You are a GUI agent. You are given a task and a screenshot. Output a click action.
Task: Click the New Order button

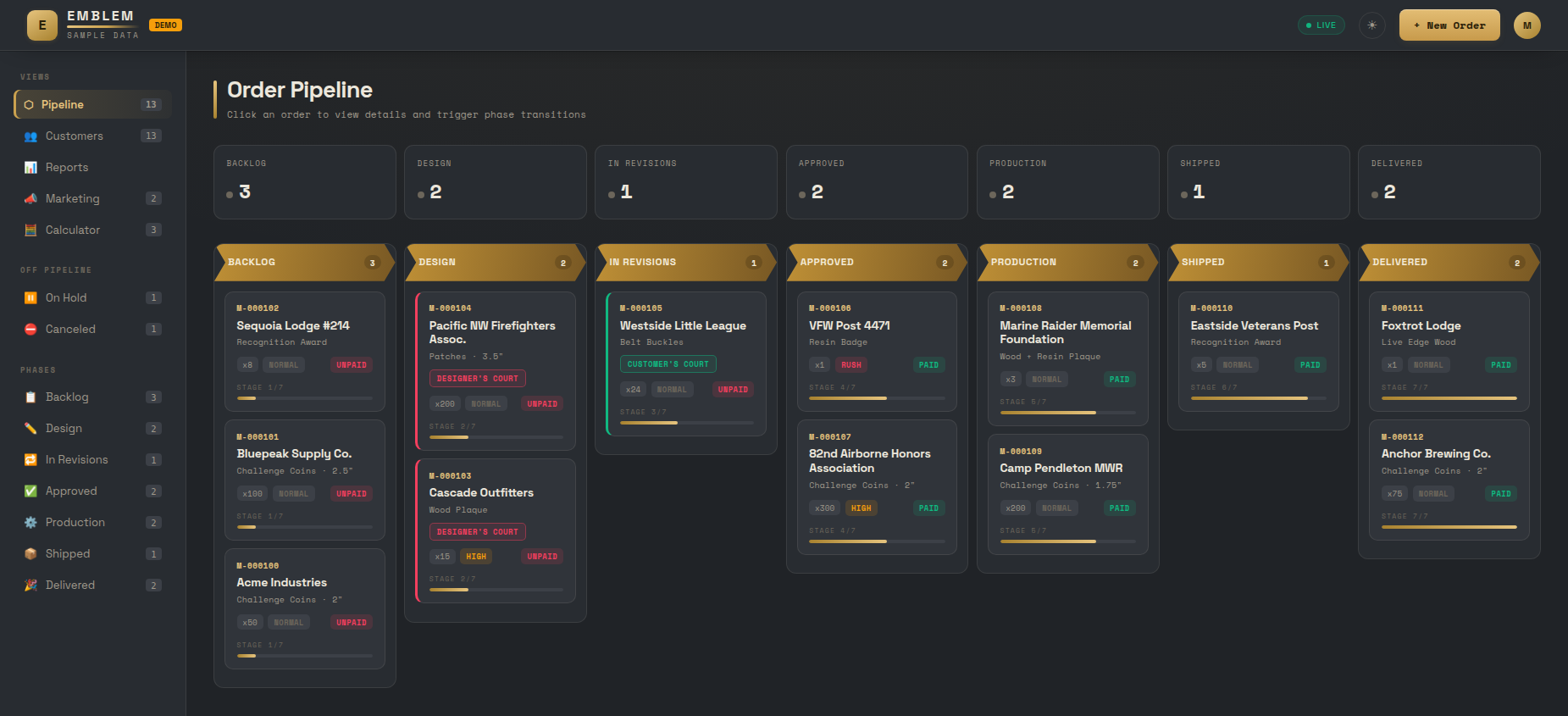(1449, 25)
